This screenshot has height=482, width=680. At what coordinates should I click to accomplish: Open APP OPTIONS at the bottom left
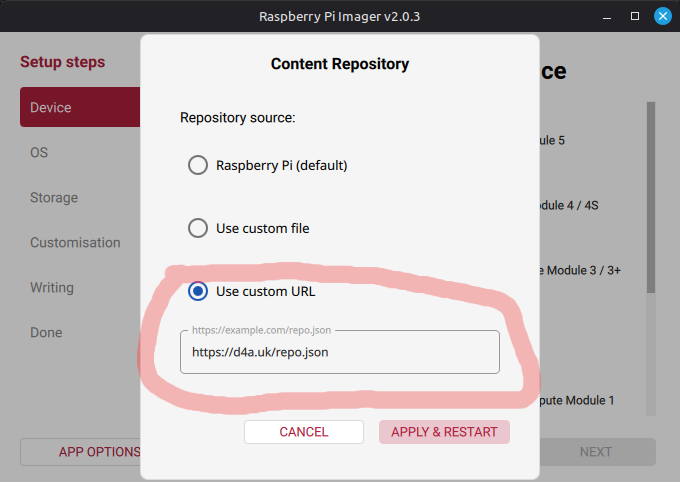pos(82,452)
